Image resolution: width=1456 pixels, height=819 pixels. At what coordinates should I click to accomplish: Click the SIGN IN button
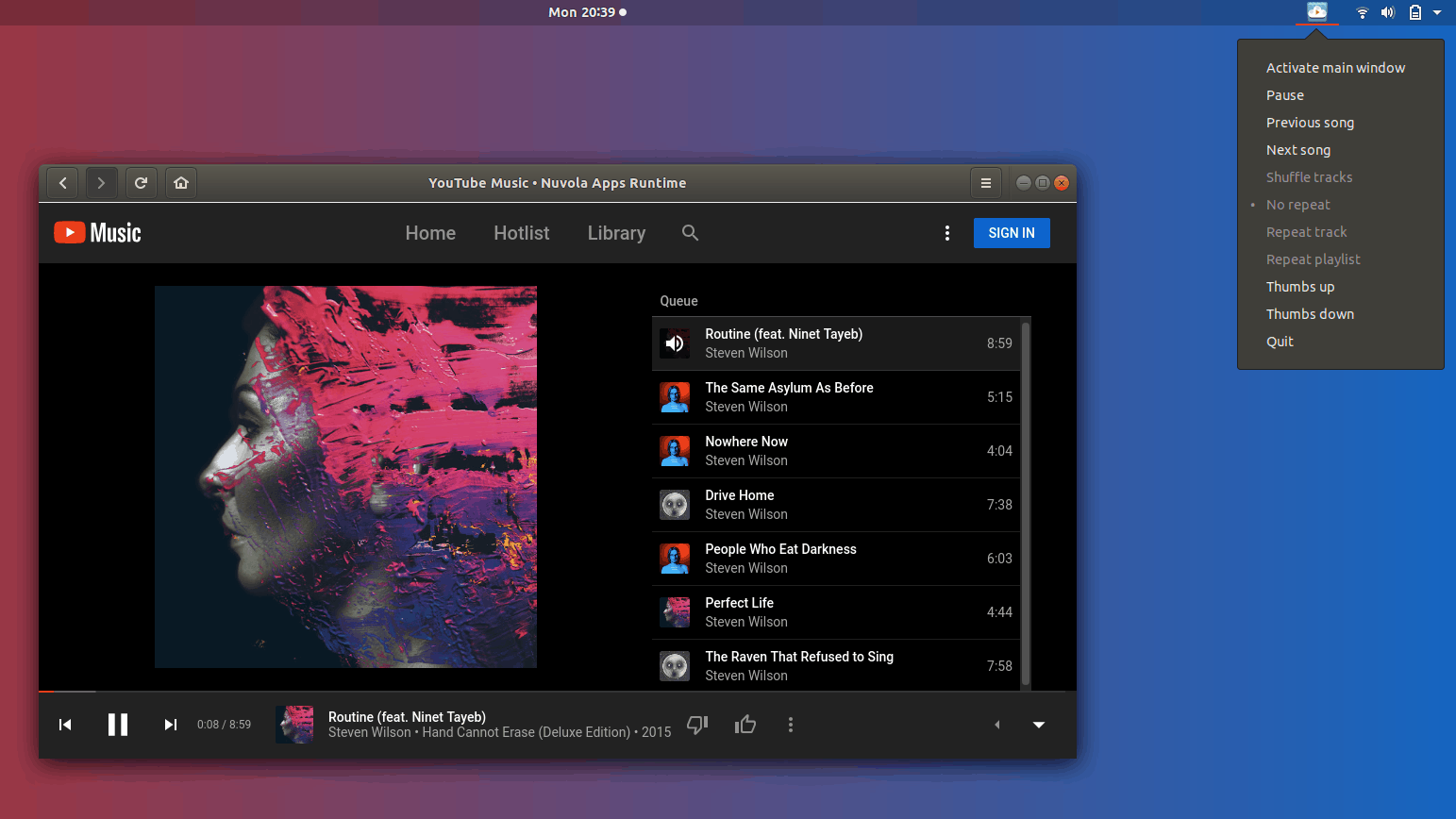(1011, 233)
